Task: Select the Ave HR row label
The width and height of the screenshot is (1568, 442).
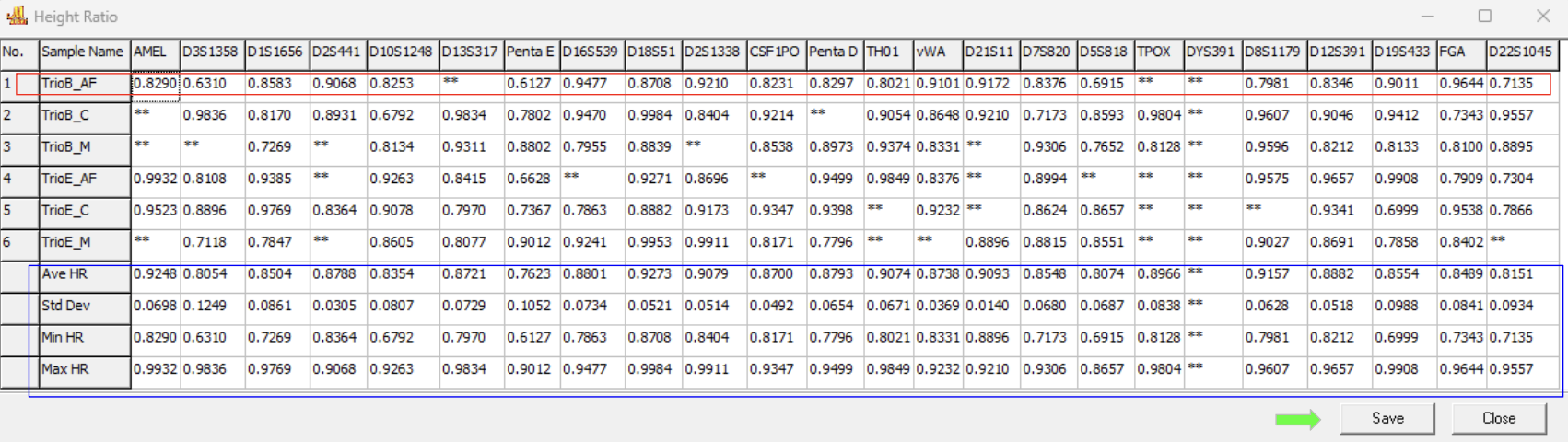Action: pyautogui.click(x=83, y=274)
